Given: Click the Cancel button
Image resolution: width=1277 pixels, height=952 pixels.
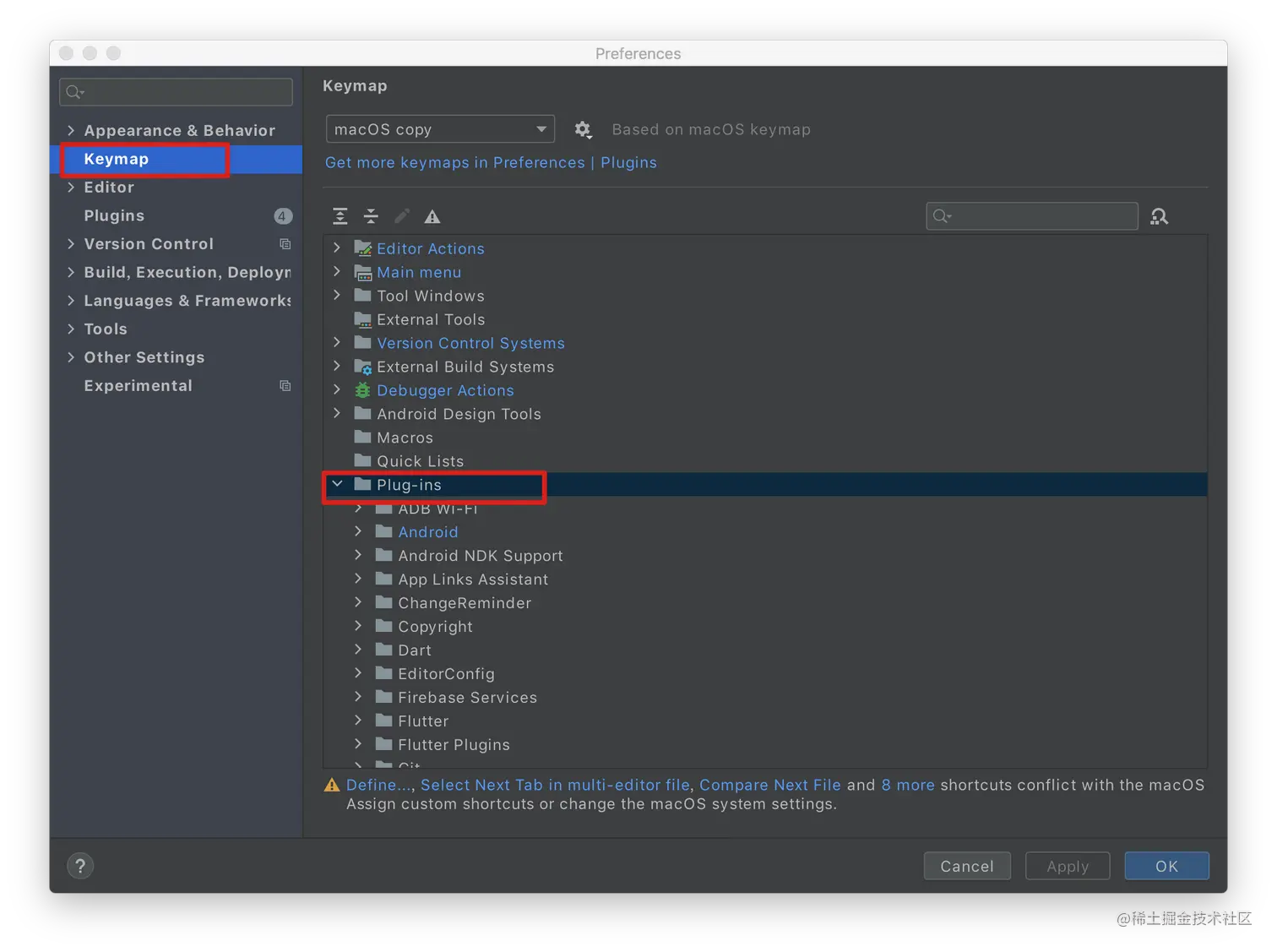Looking at the screenshot, I should click(967, 866).
